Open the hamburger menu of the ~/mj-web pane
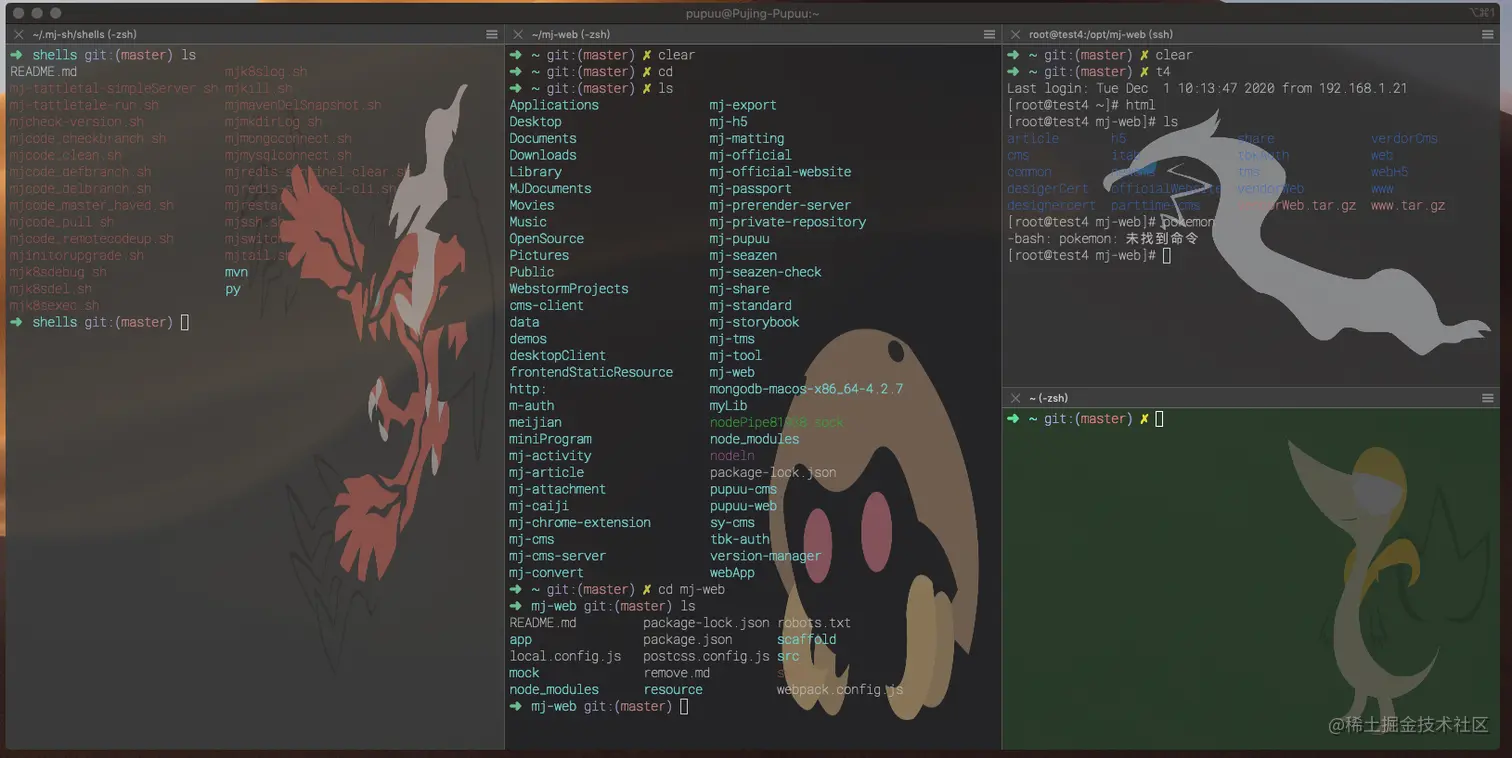Image resolution: width=1512 pixels, height=758 pixels. (x=990, y=35)
